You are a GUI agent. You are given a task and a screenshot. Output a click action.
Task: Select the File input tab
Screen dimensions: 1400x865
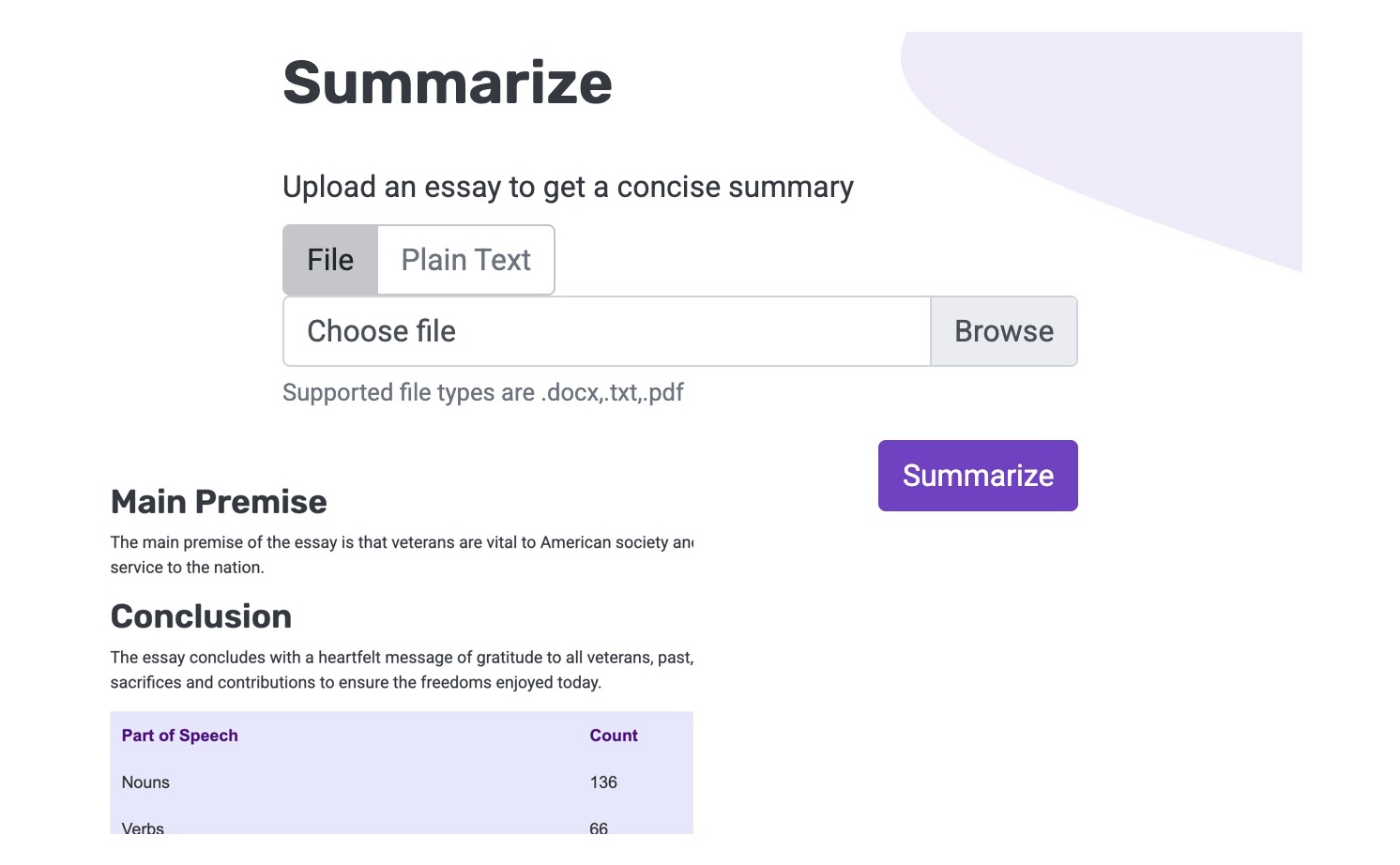[330, 260]
